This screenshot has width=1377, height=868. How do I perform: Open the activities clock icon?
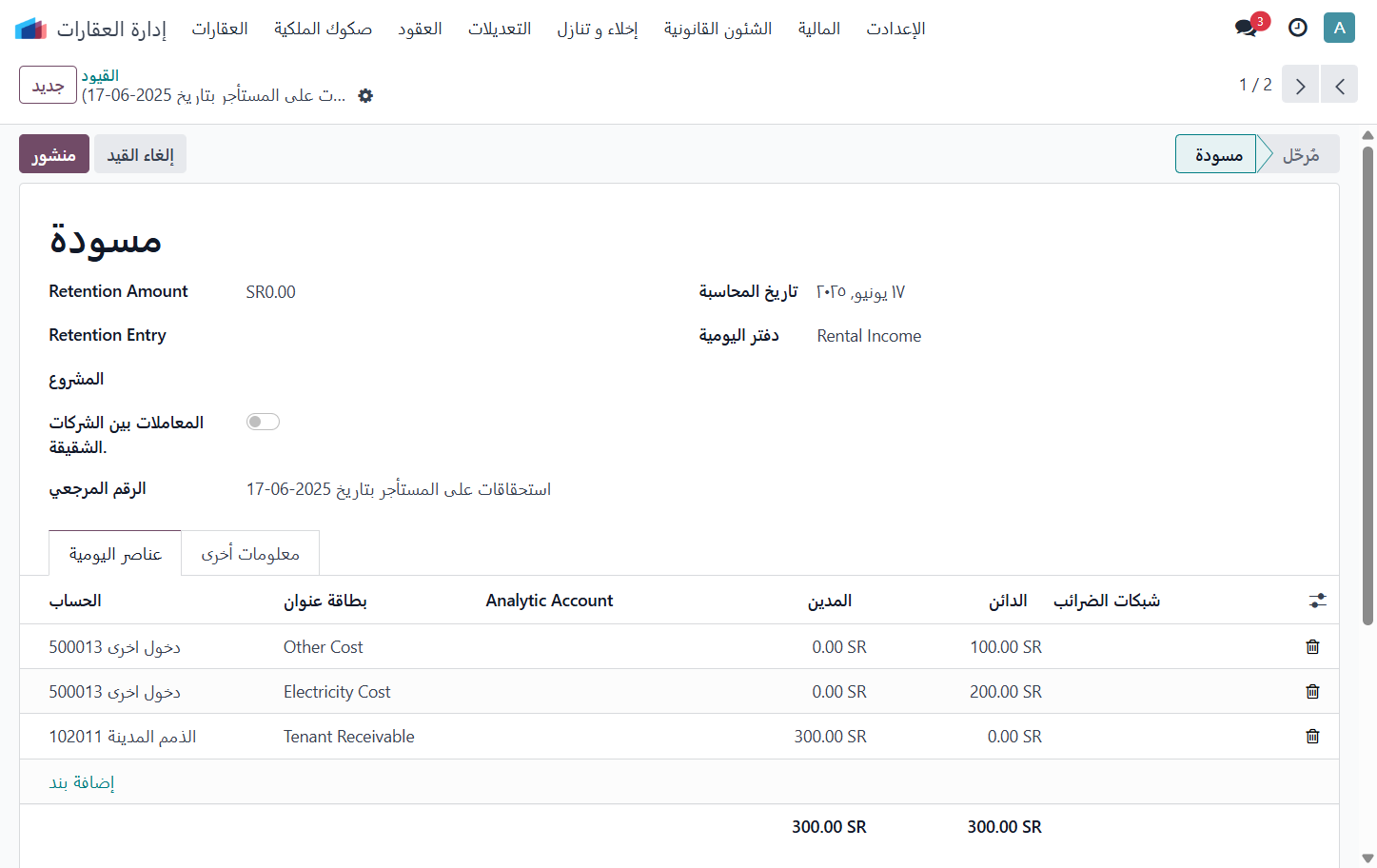(x=1298, y=28)
